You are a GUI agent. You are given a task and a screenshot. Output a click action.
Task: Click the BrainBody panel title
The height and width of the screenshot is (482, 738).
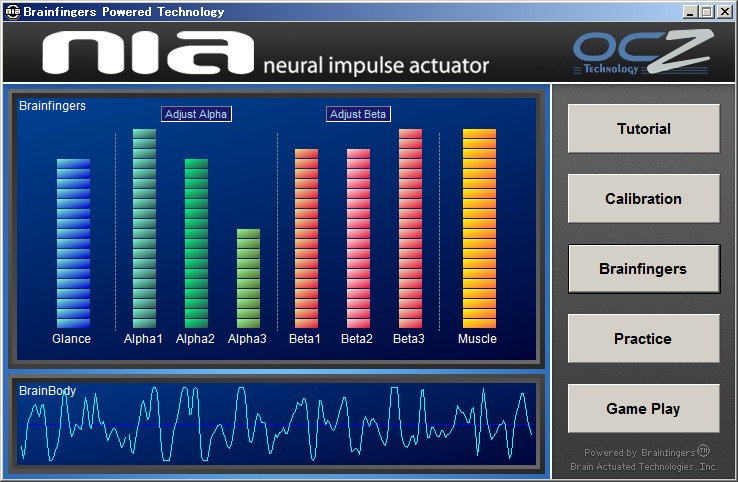tap(48, 391)
